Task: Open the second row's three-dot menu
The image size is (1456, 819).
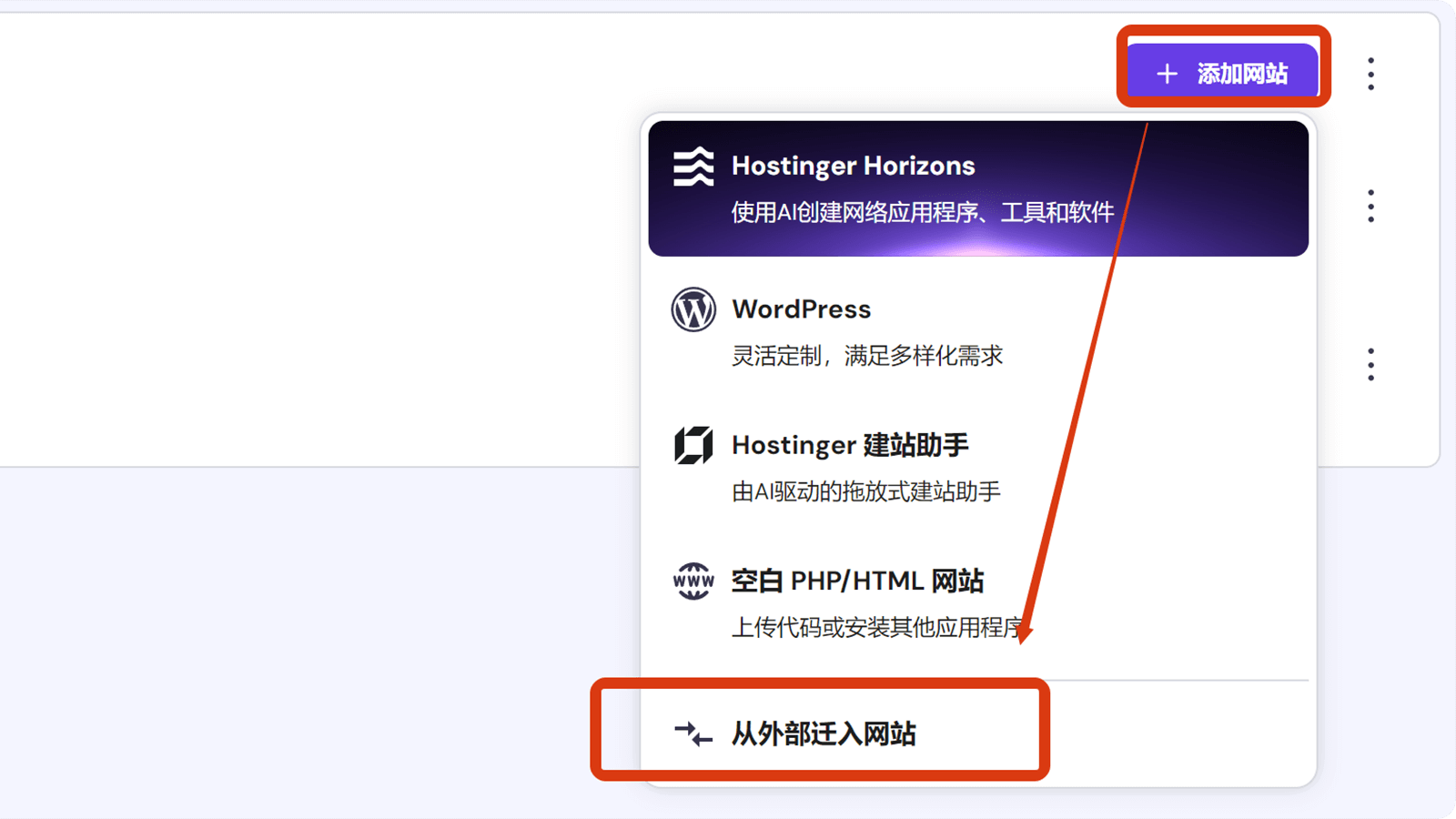Action: point(1370,207)
